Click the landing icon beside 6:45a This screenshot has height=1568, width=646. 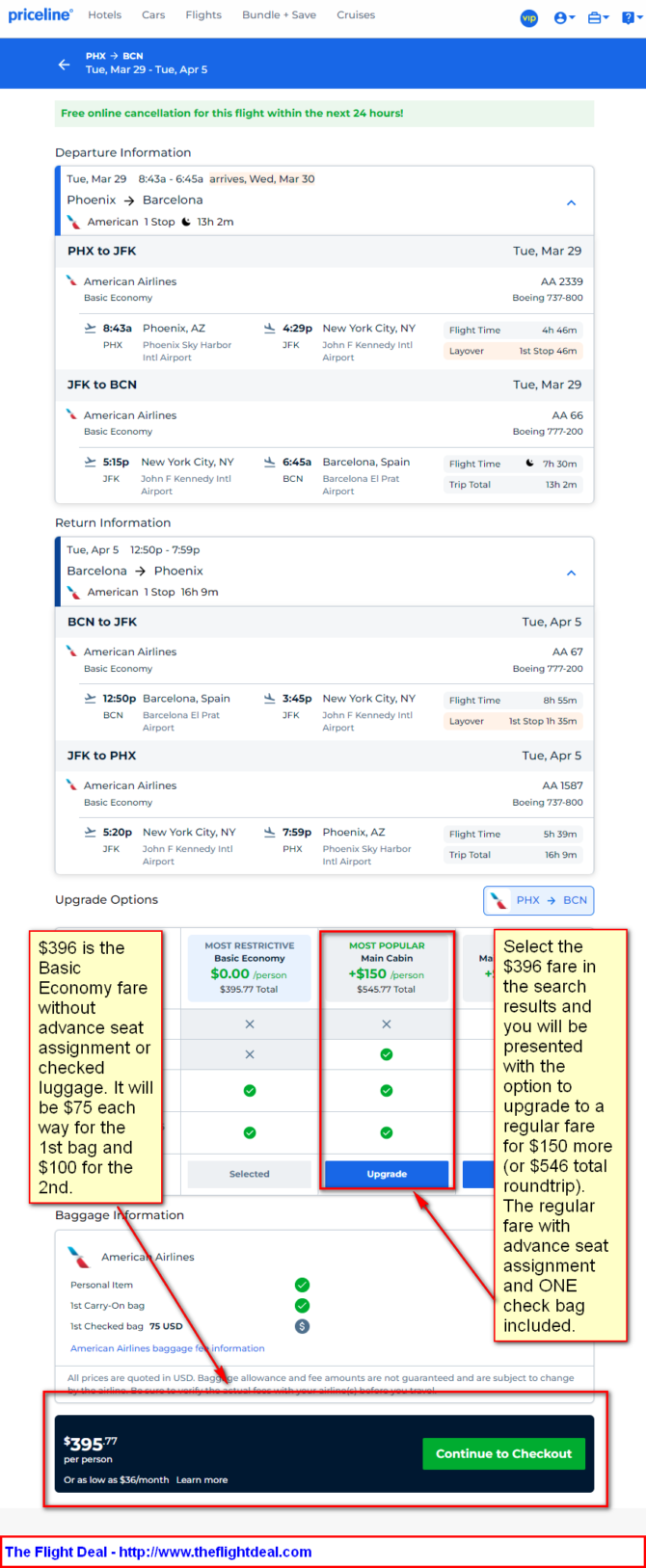coord(270,463)
